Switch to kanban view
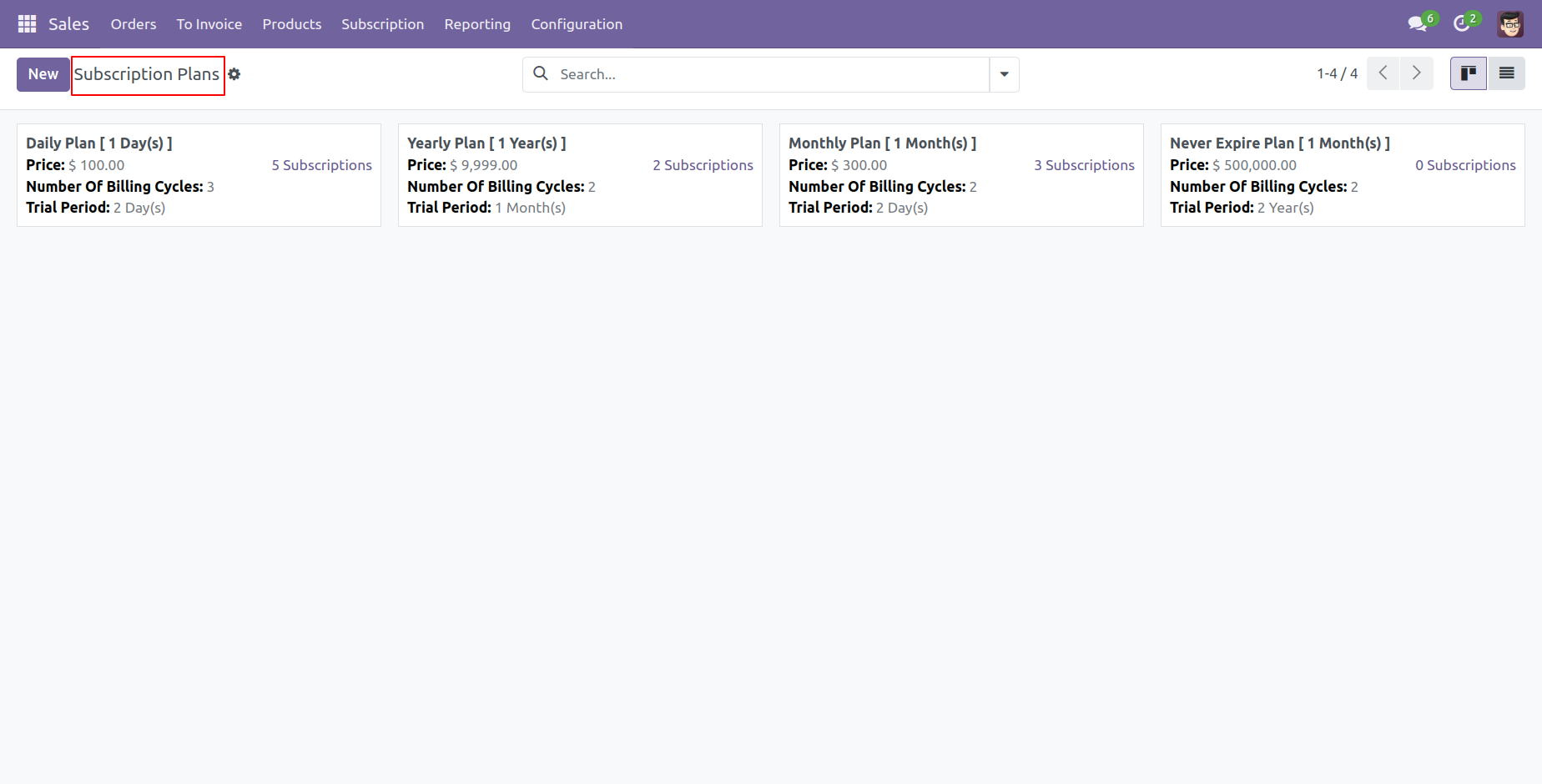1542x784 pixels. pos(1469,73)
